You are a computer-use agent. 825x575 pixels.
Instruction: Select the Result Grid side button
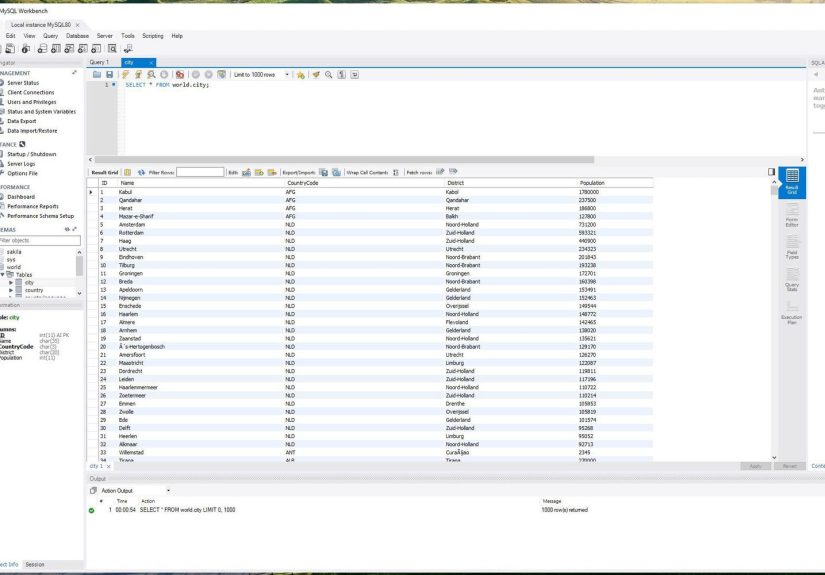coord(792,182)
